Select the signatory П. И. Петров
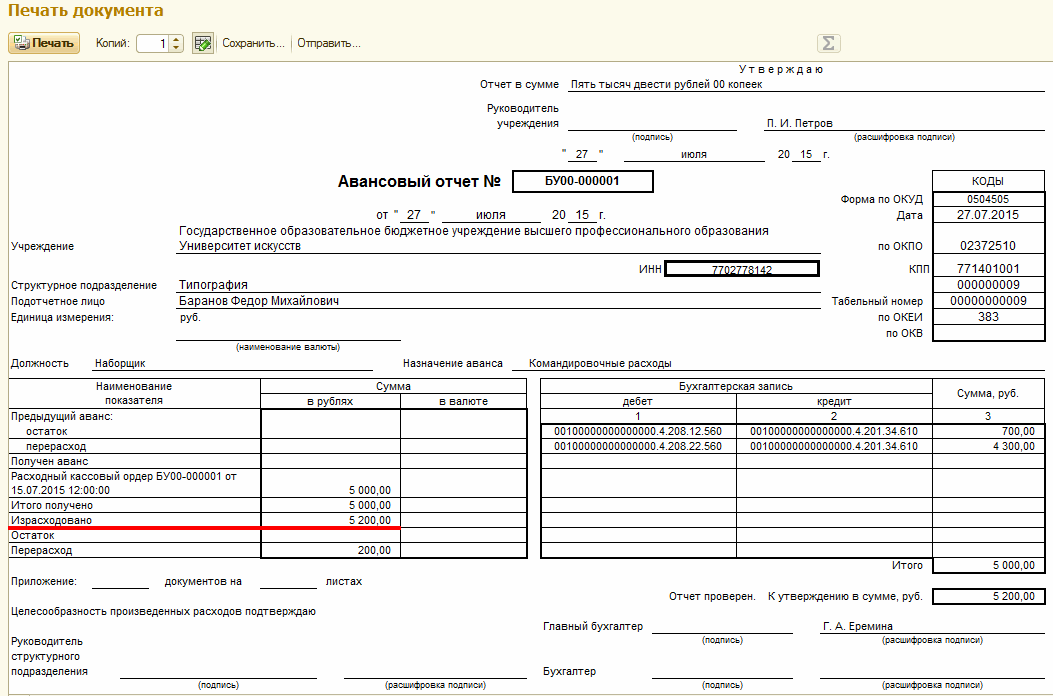The width and height of the screenshot is (1053, 696). (x=799, y=124)
